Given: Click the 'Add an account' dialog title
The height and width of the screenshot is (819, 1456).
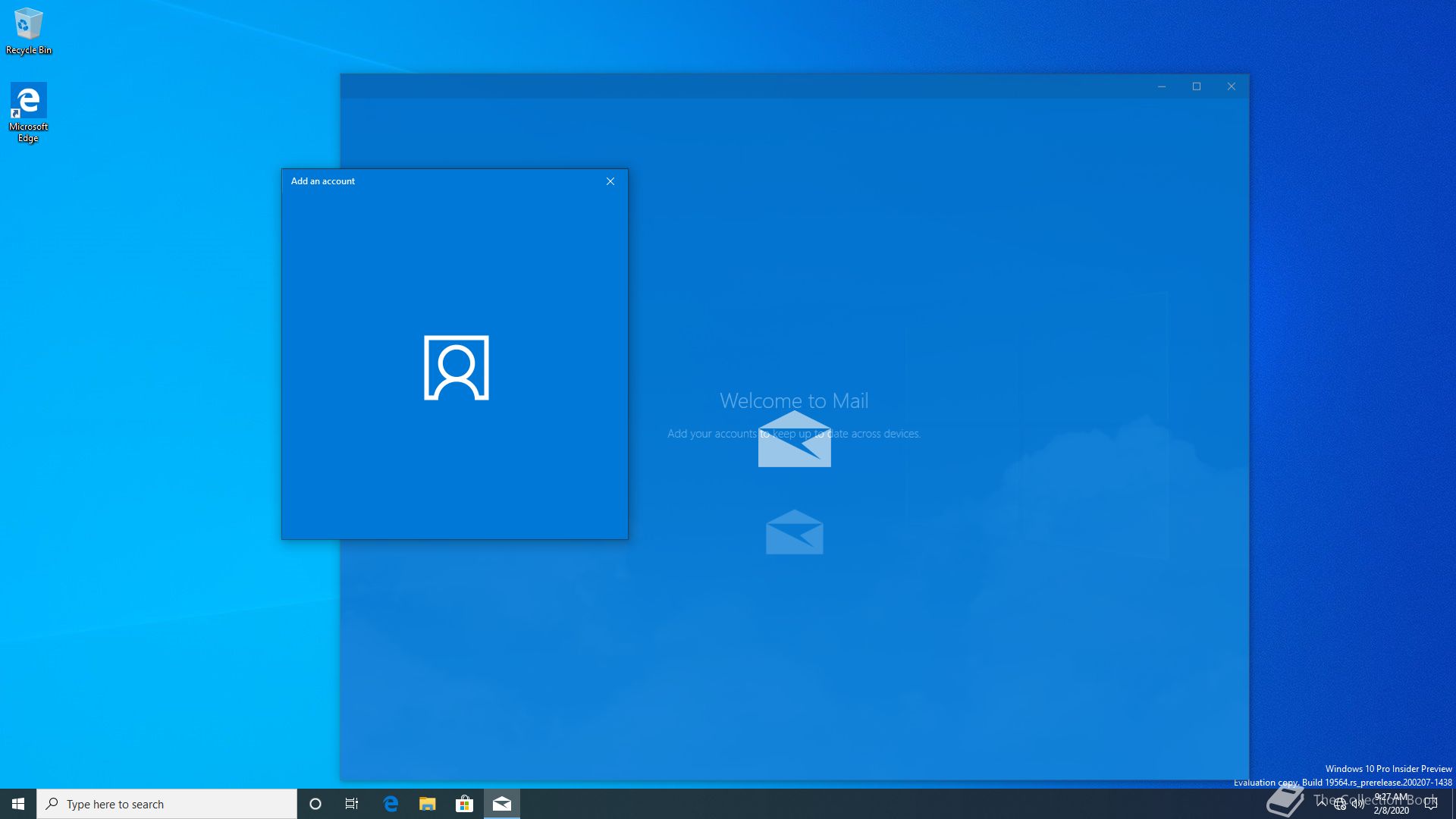Looking at the screenshot, I should point(323,181).
